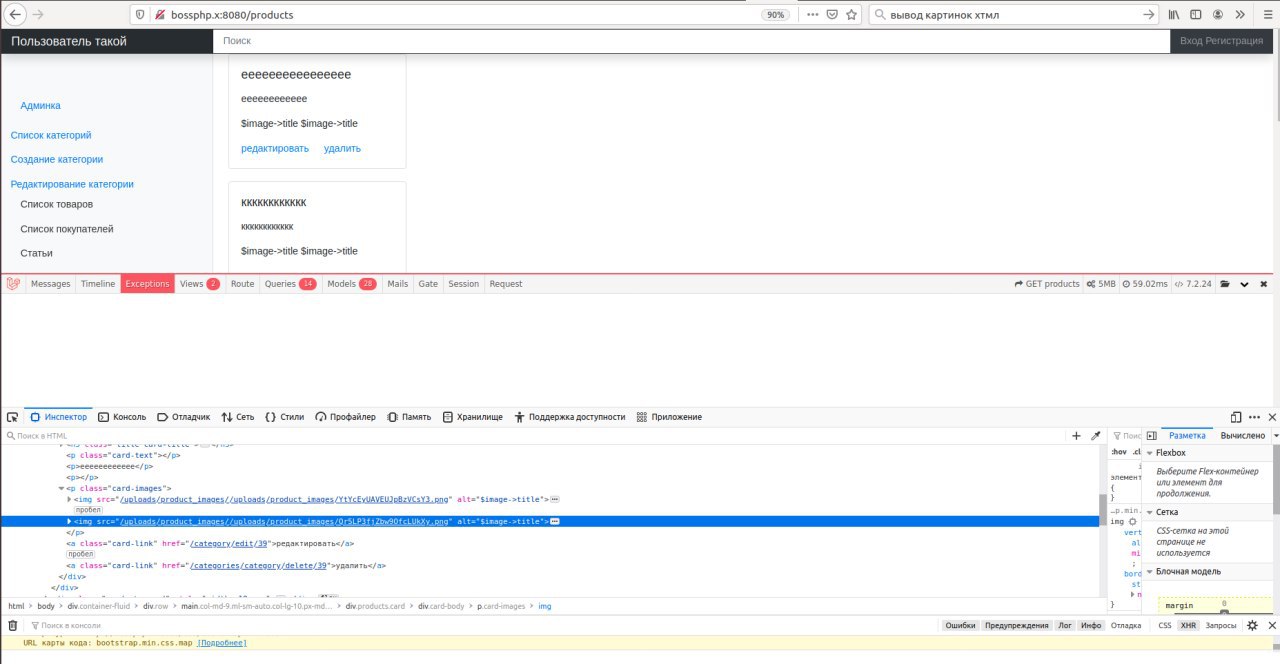
Task: Click редактировать link in first card
Action: (x=275, y=148)
